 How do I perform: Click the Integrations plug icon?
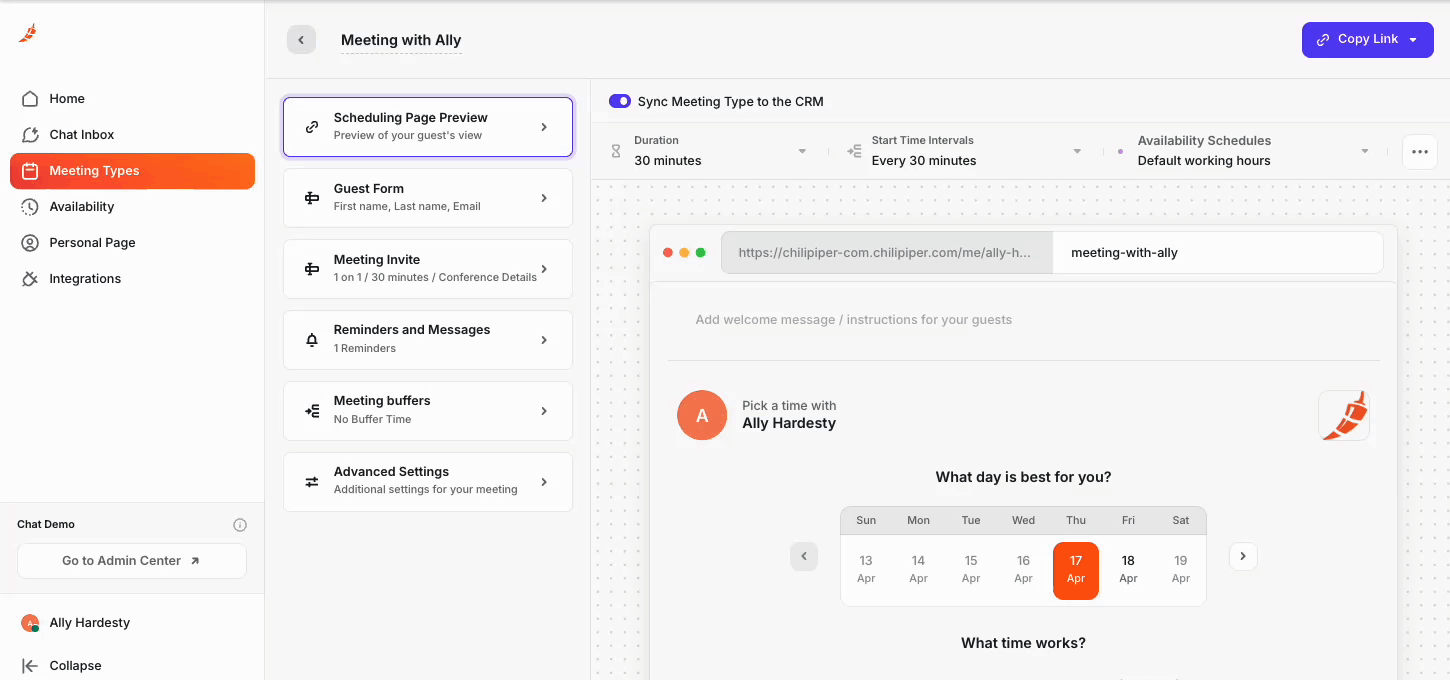coord(30,279)
